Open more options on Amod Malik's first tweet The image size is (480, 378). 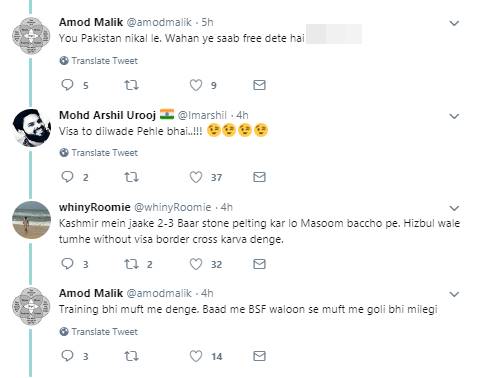pos(454,23)
